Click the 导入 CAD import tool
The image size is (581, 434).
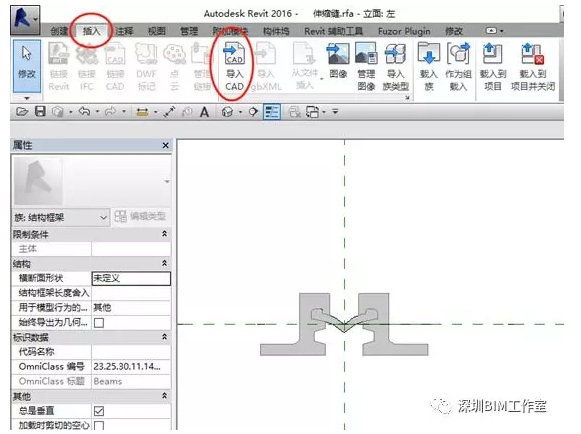[x=234, y=67]
